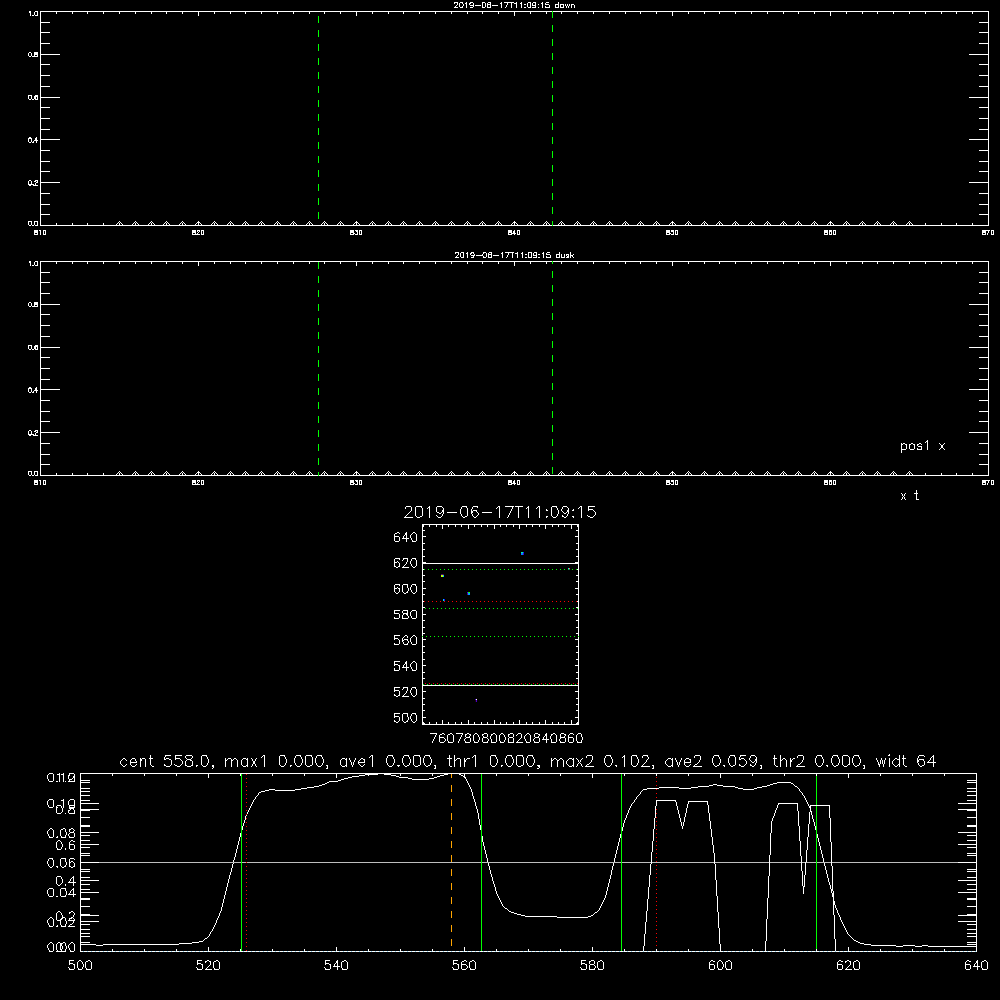This screenshot has height=1000, width=1000.
Task: Click 'thr1 0.000' in bottom plot title
Action: (490, 761)
